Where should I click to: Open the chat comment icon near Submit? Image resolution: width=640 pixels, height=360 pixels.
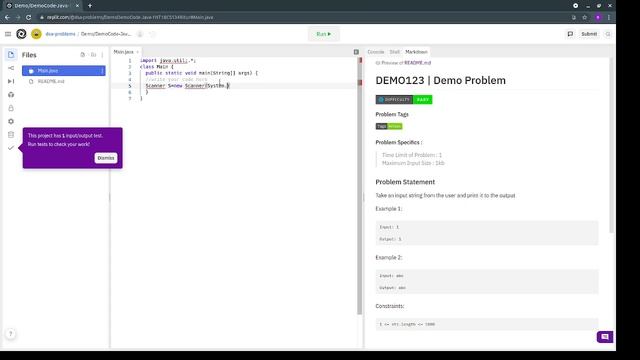point(570,34)
